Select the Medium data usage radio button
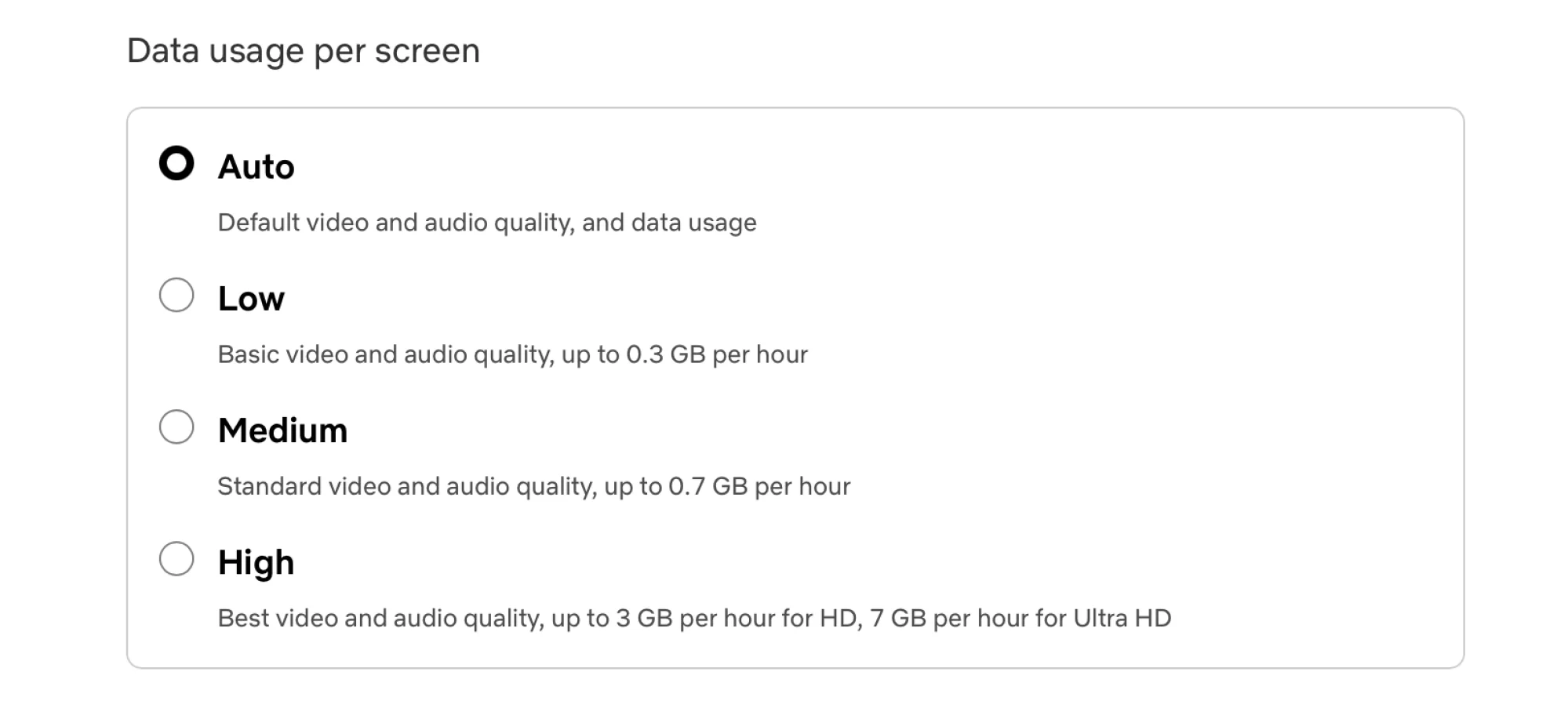Image resolution: width=1568 pixels, height=708 pixels. [x=176, y=428]
